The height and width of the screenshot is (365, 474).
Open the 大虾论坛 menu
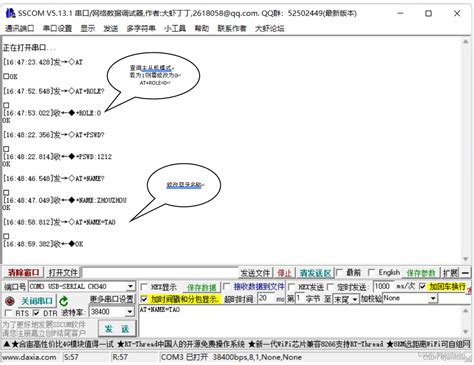[269, 28]
